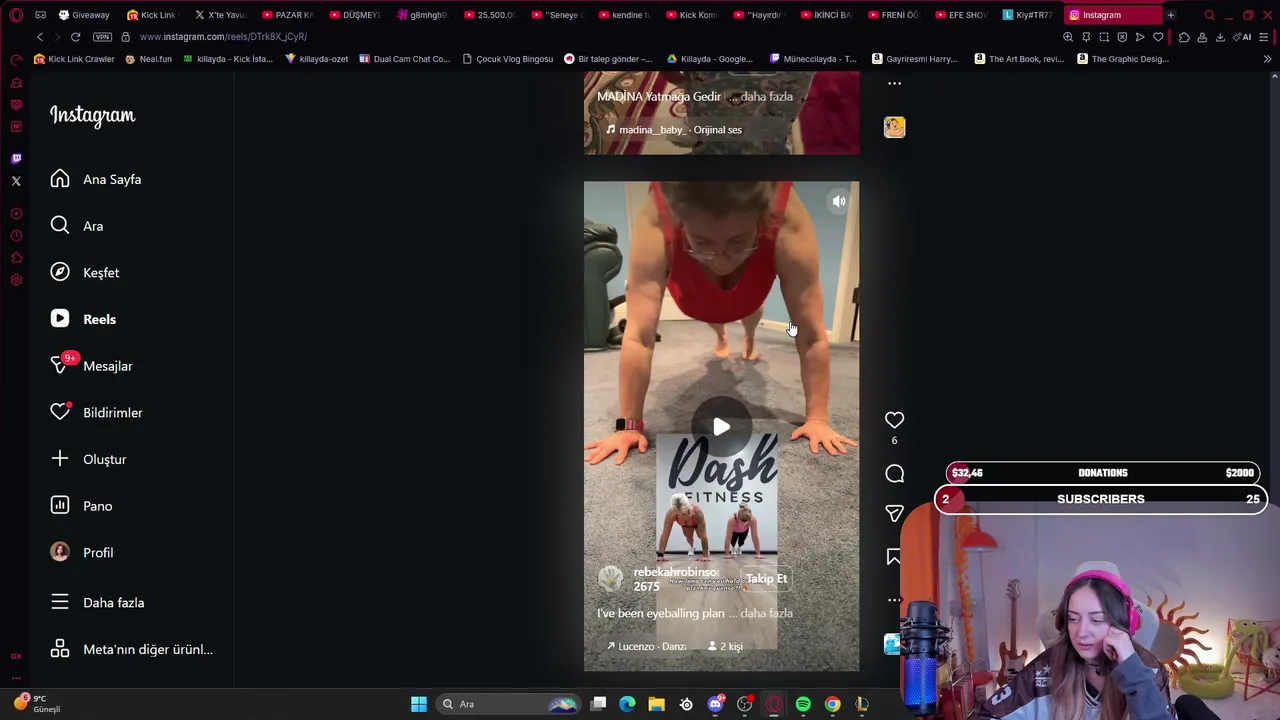
Task: Open Bildirimler notifications
Action: tap(97, 413)
